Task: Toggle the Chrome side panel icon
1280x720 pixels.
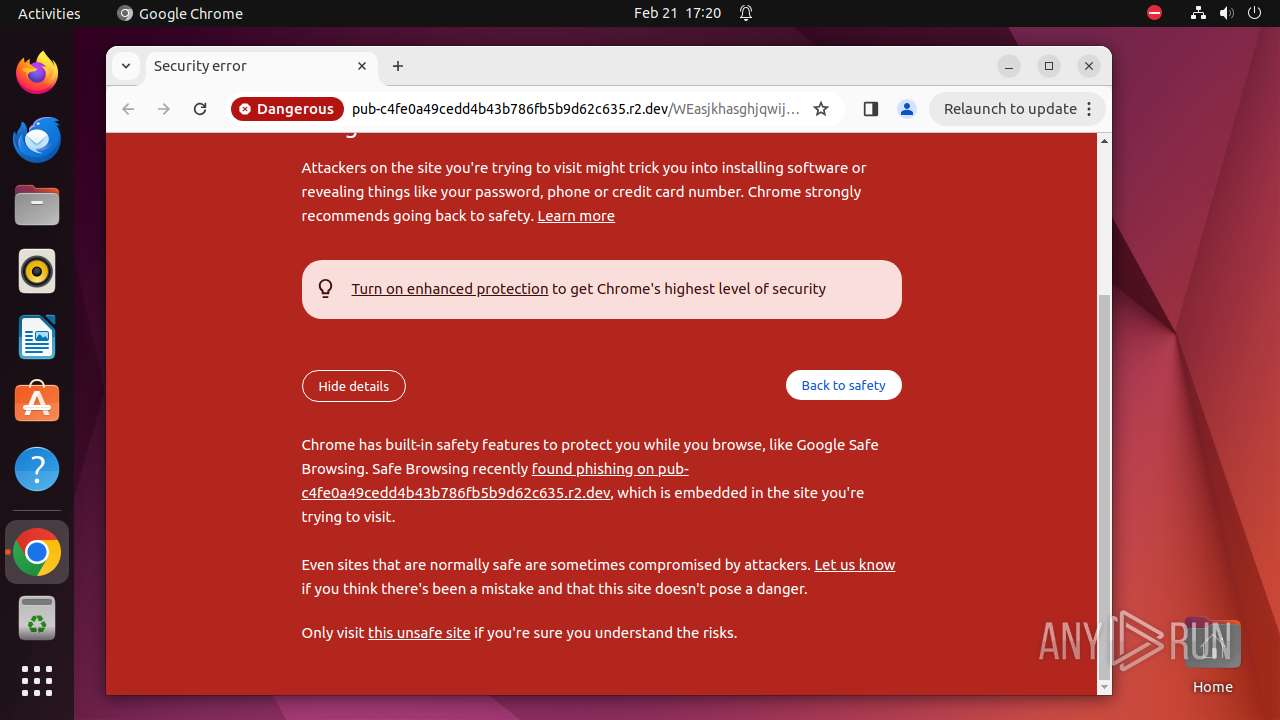Action: pos(870,109)
